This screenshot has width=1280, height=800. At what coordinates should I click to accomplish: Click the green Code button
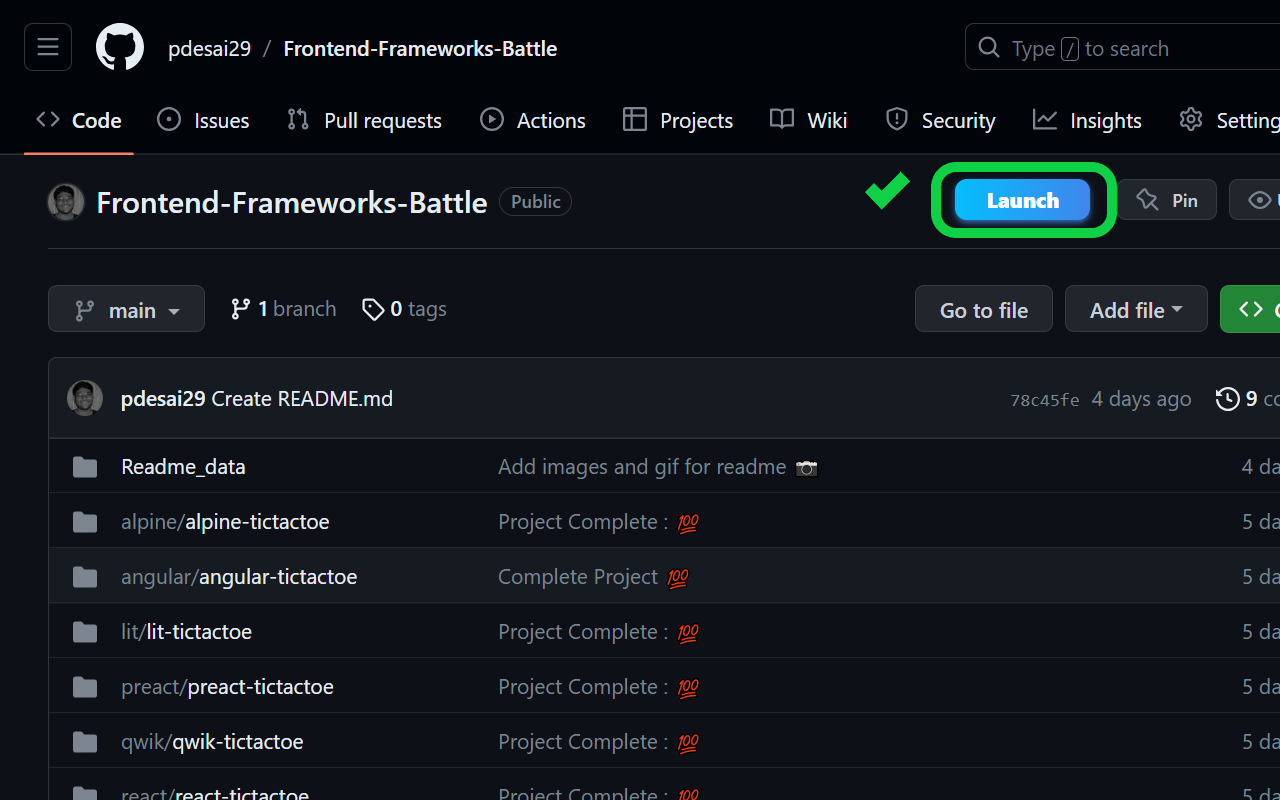1250,309
